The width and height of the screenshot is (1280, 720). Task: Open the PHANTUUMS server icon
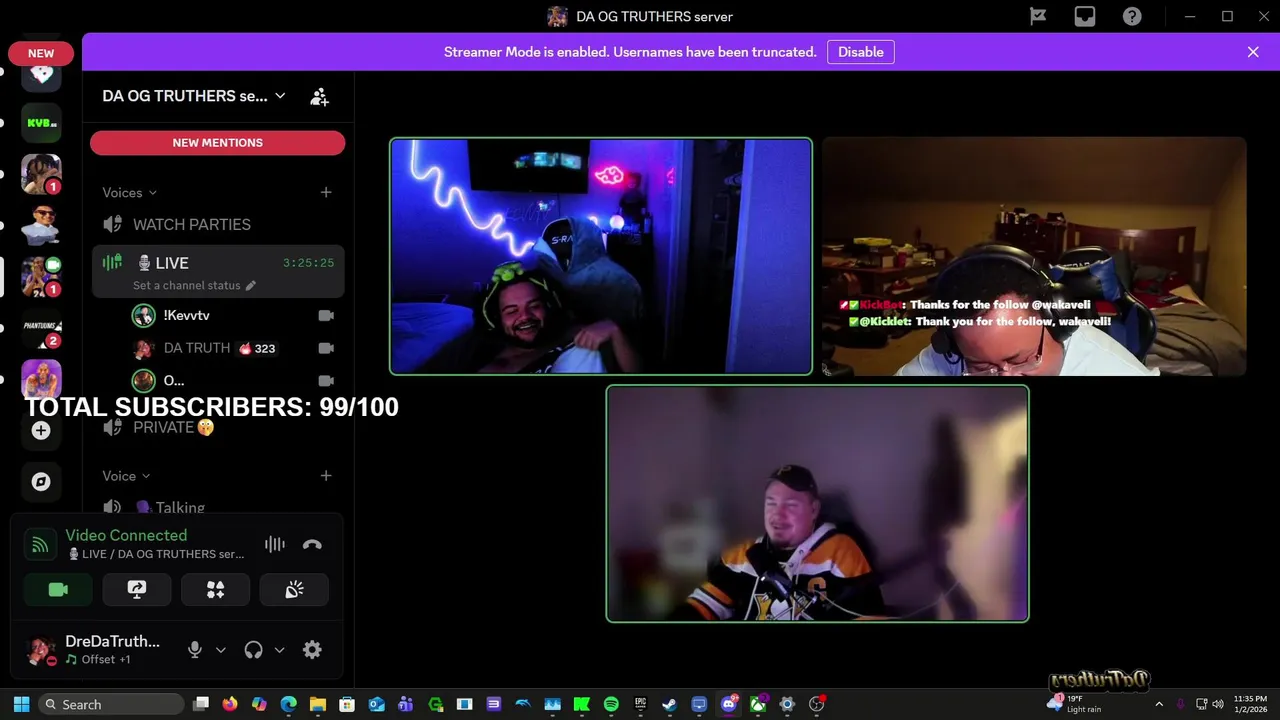click(42, 328)
